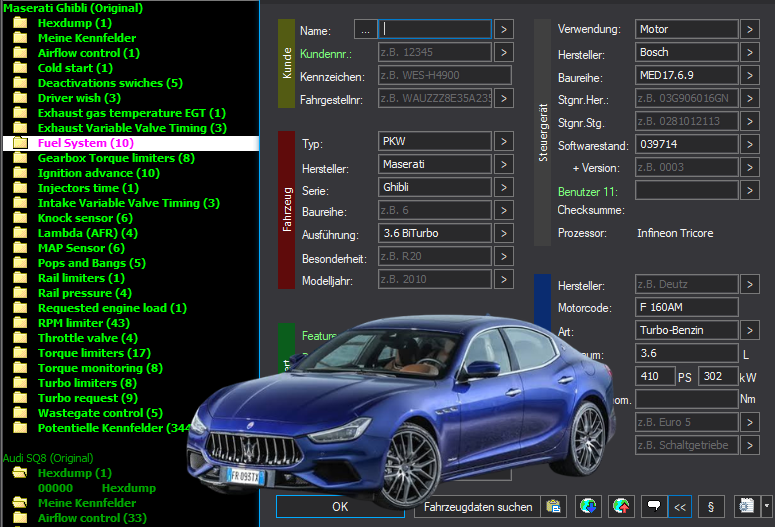Click the paragraph § button
Image resolution: width=775 pixels, height=527 pixels.
(711, 506)
